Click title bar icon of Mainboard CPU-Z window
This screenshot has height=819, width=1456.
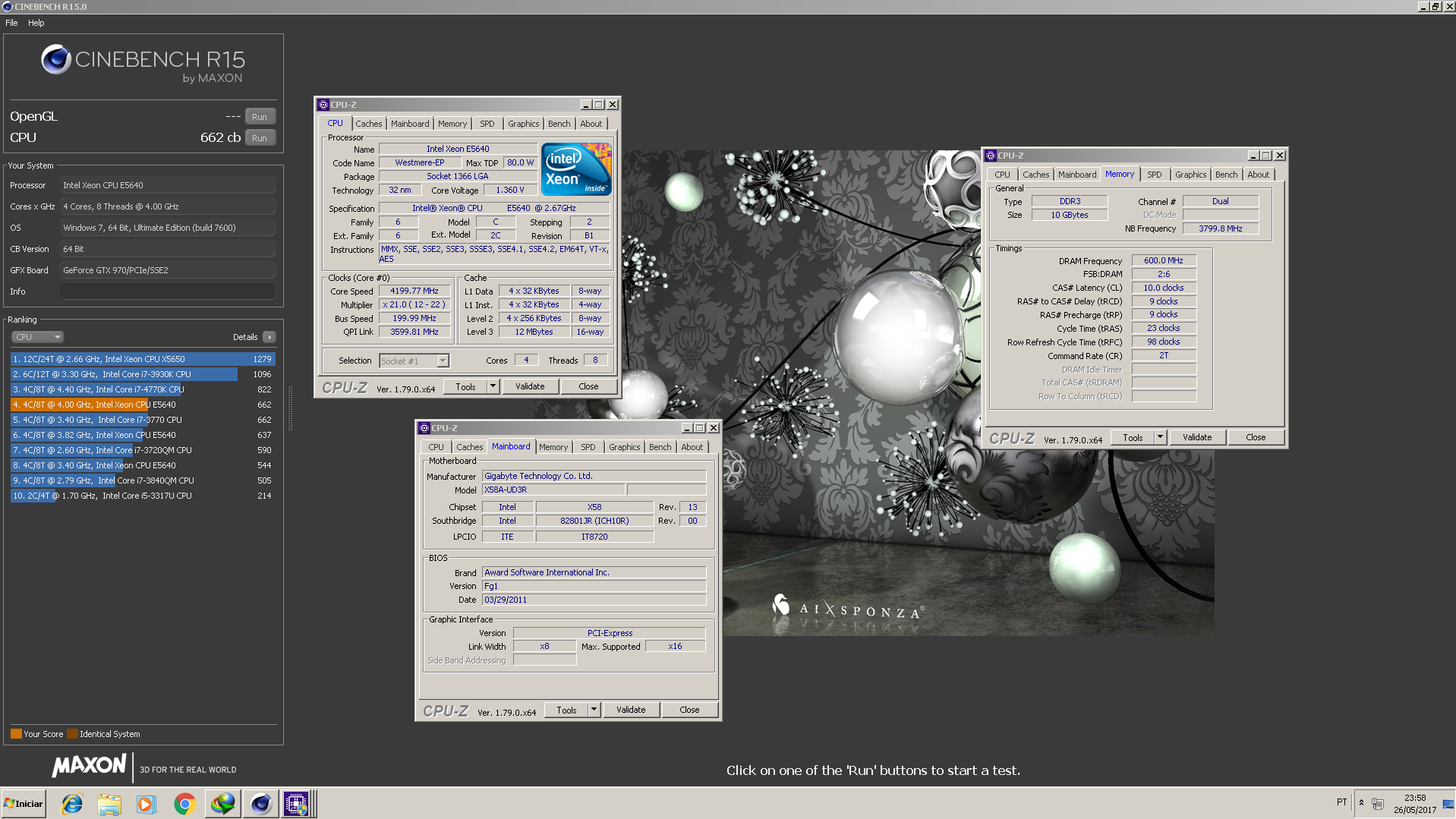(424, 428)
